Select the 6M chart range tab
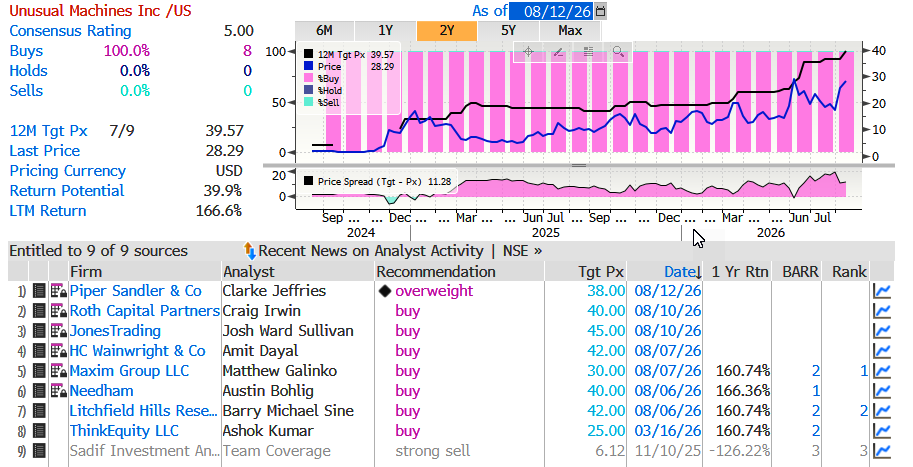The width and height of the screenshot is (913, 467). [x=324, y=31]
